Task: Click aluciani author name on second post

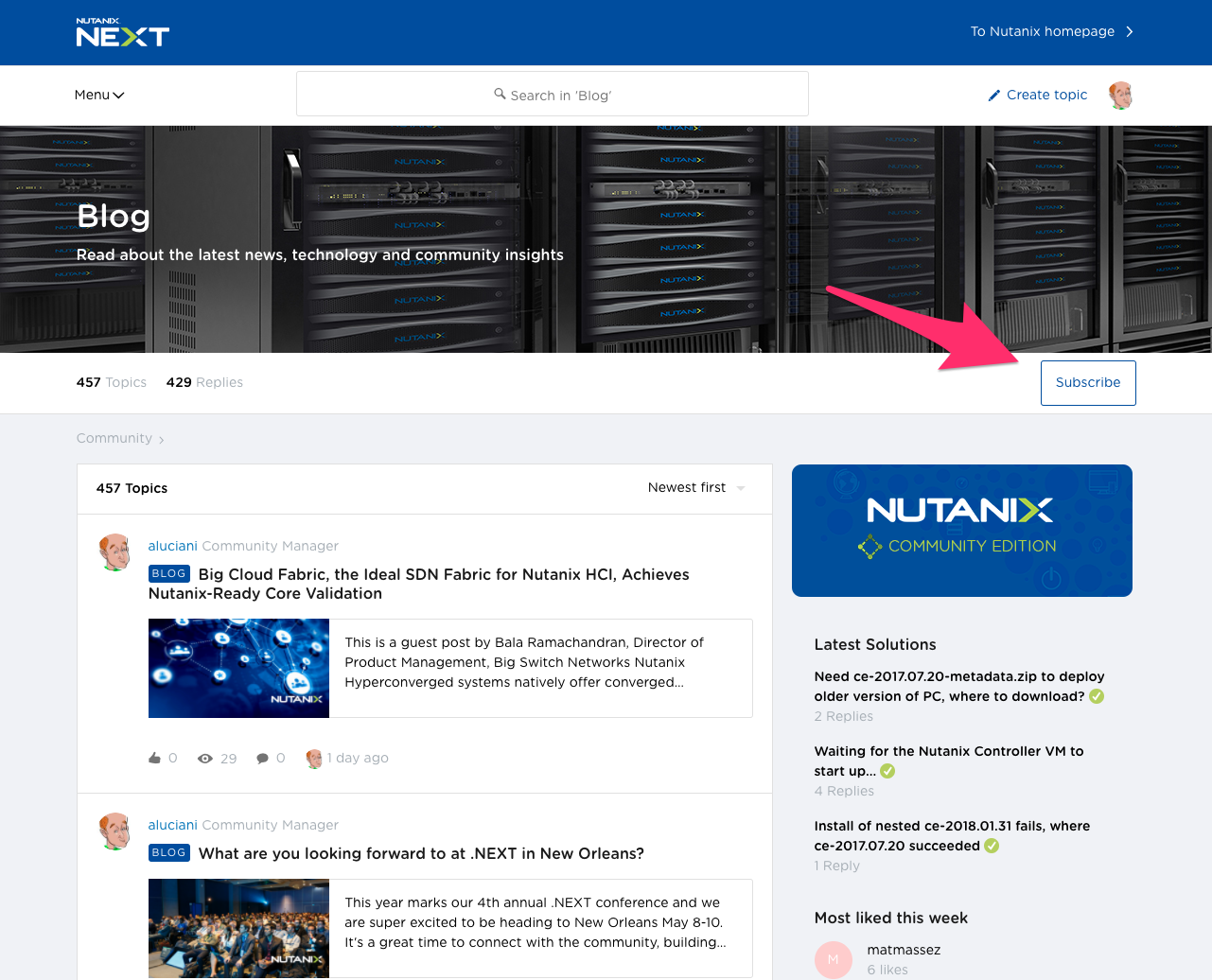Action: (172, 825)
